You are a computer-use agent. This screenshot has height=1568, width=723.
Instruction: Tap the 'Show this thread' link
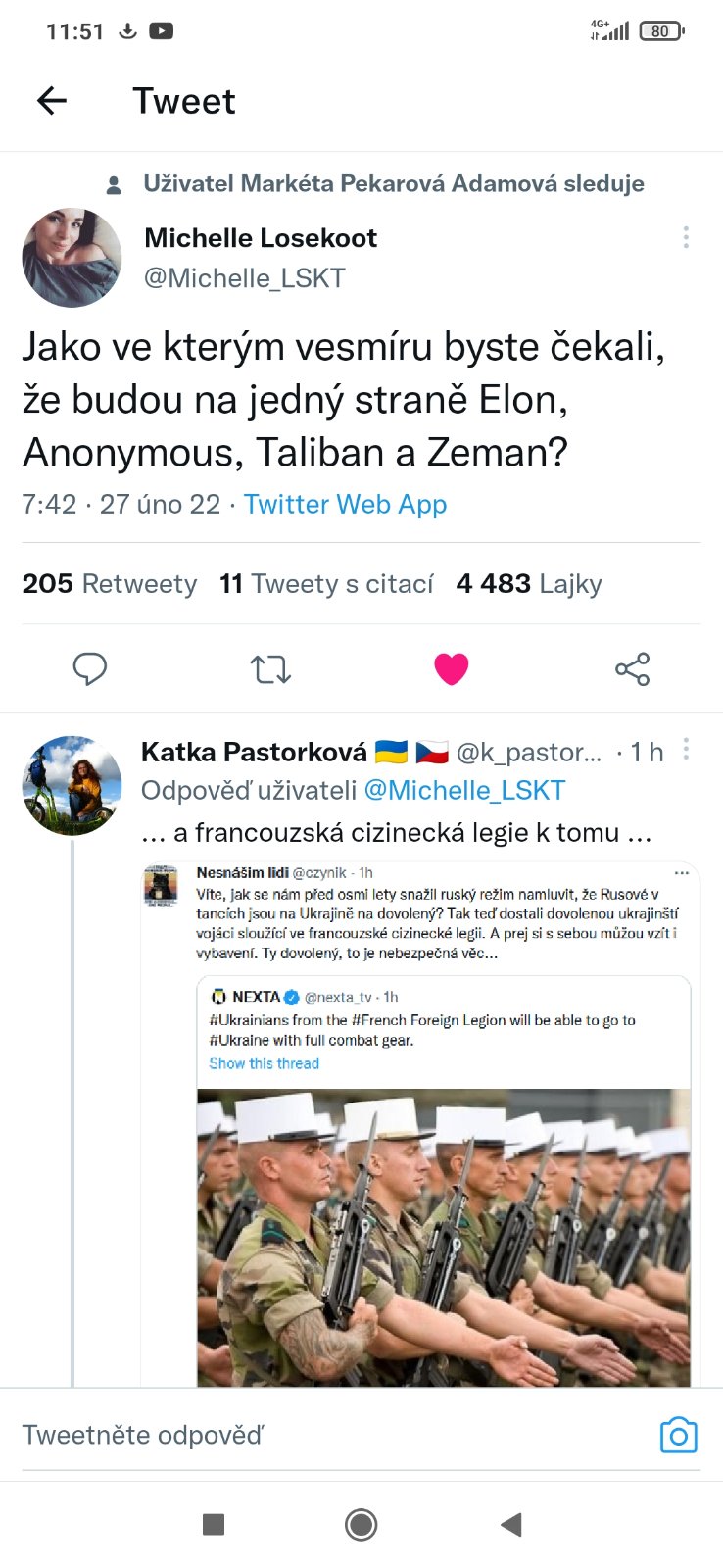pyautogui.click(x=264, y=1063)
